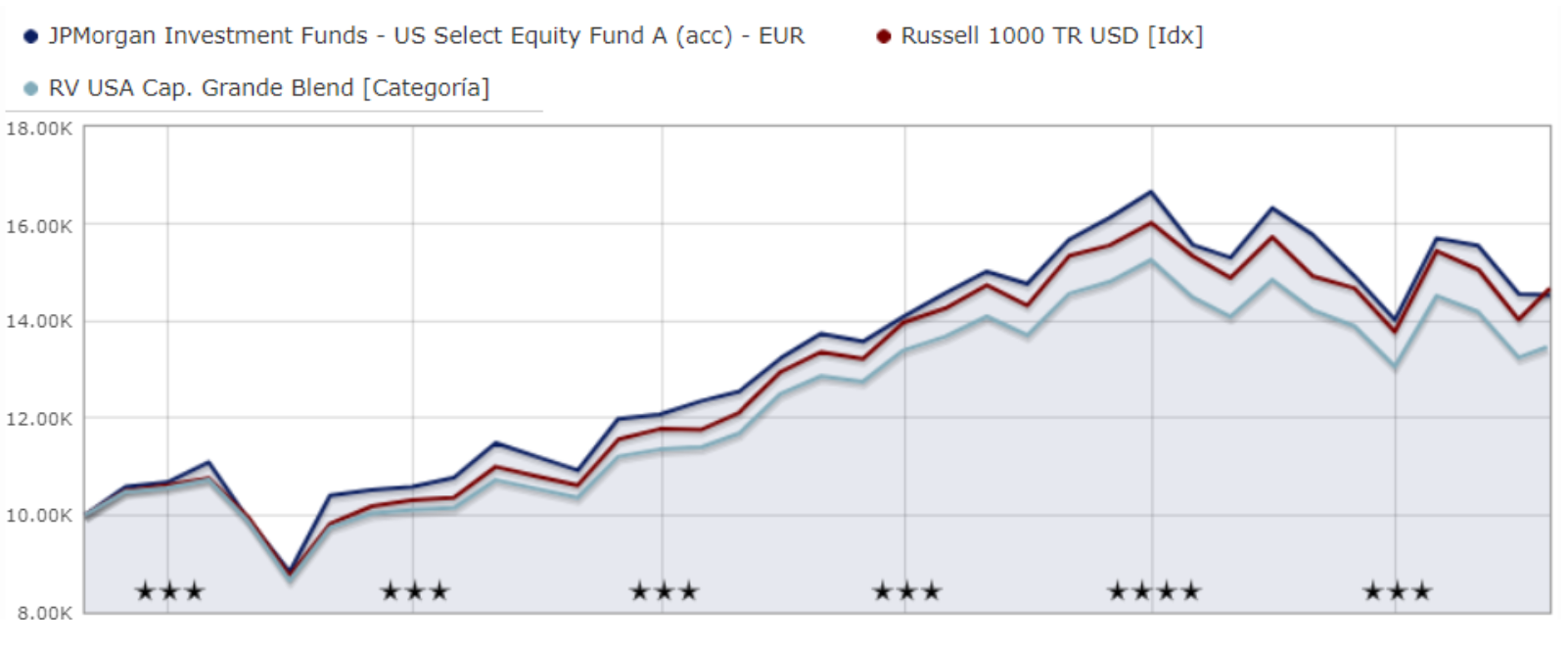Click the 14.00K y-axis label
The image size is (1568, 646).
pyautogui.click(x=39, y=321)
